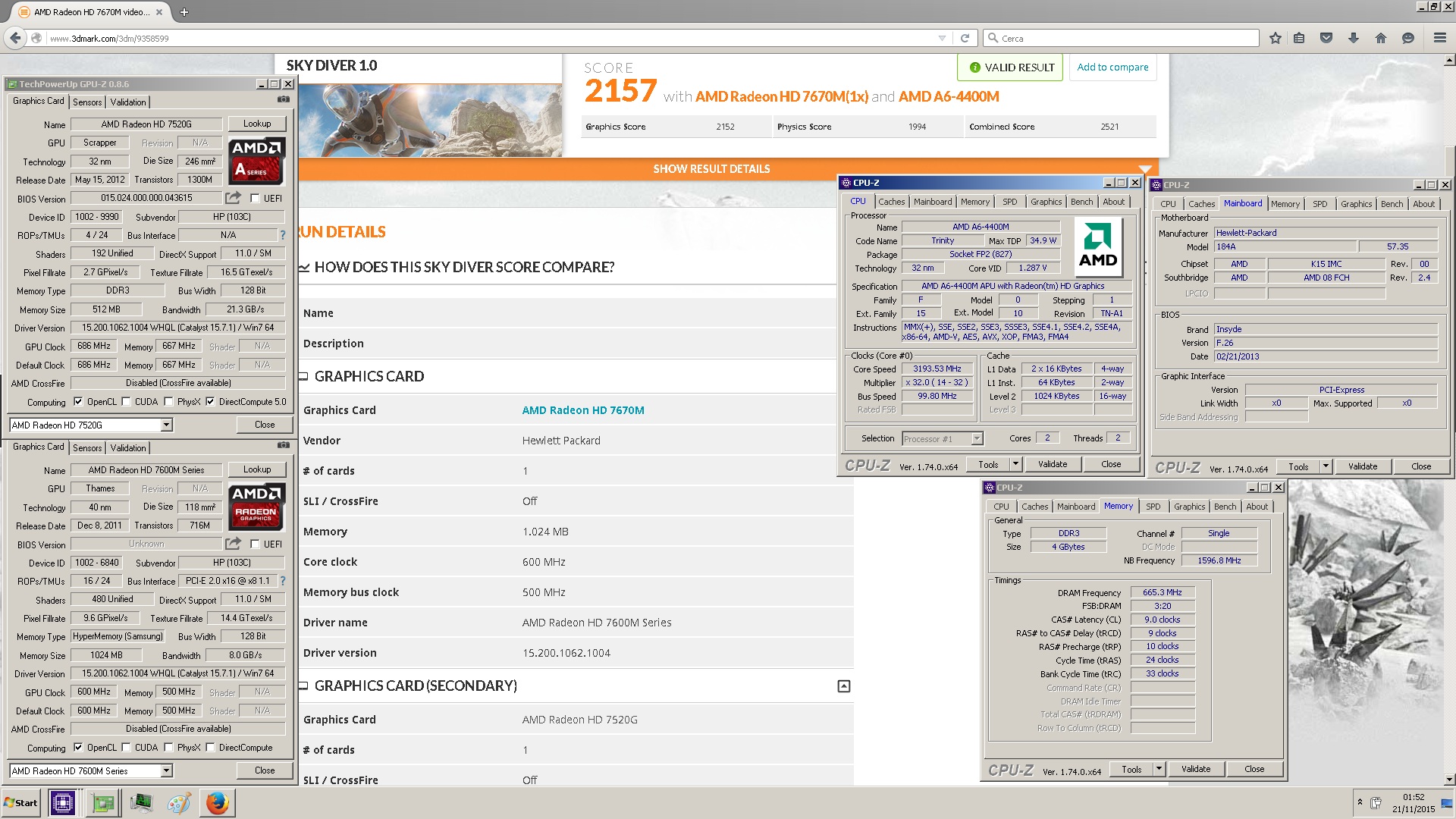Toggle UEFI checkbox in top GPU-Z
The height and width of the screenshot is (819, 1456).
(x=255, y=199)
